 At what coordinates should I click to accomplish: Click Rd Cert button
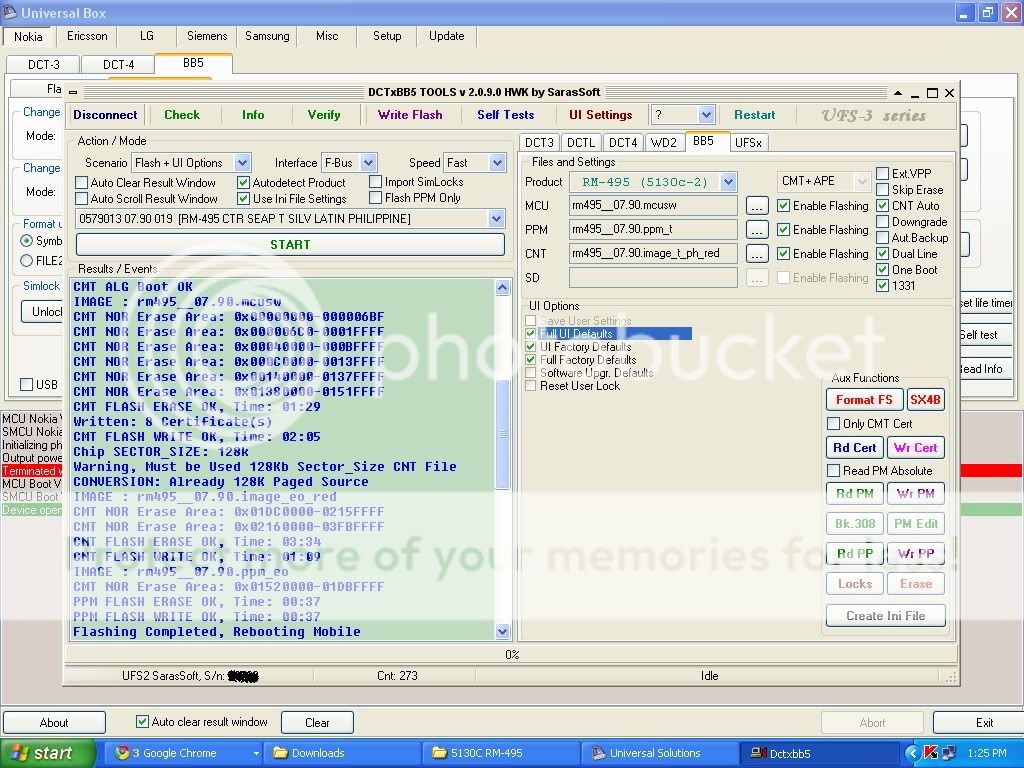(854, 448)
